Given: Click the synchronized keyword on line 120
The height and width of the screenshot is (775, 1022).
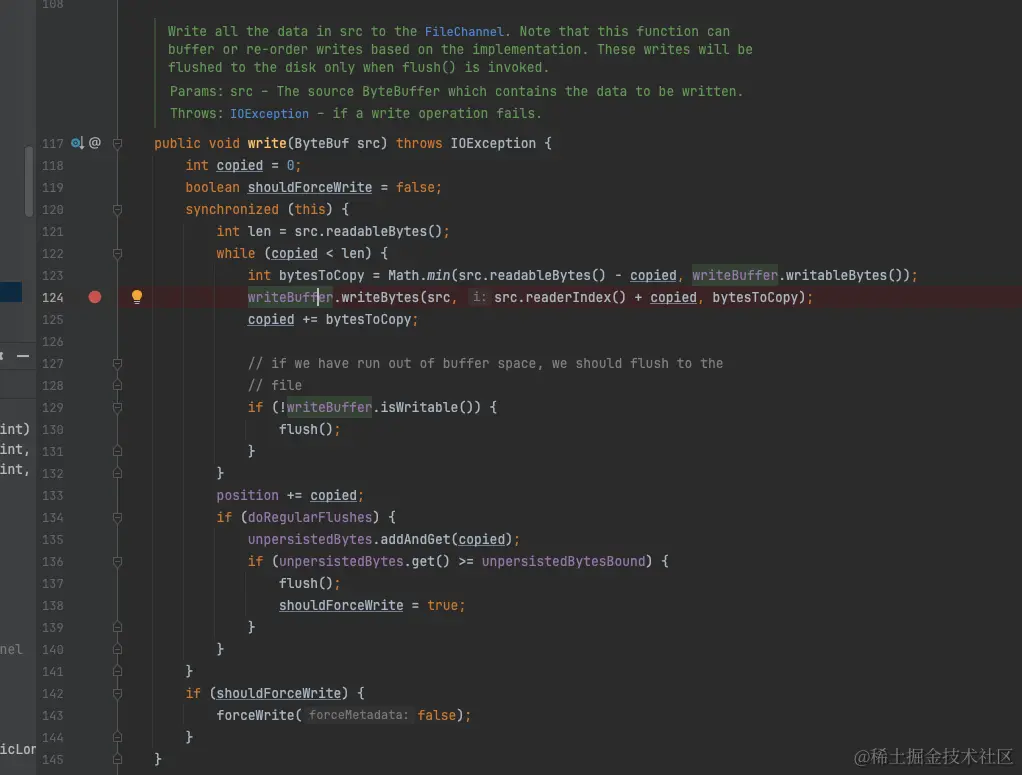Looking at the screenshot, I should click(232, 209).
